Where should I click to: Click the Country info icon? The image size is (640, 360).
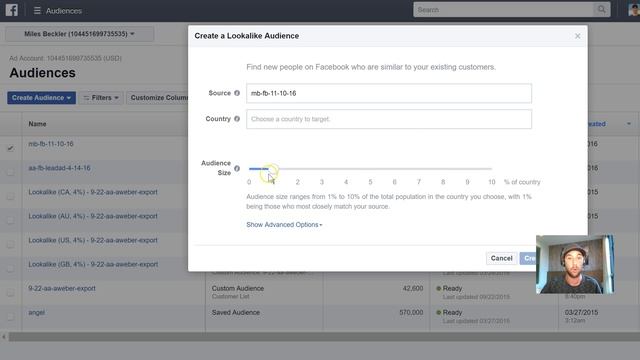237,119
